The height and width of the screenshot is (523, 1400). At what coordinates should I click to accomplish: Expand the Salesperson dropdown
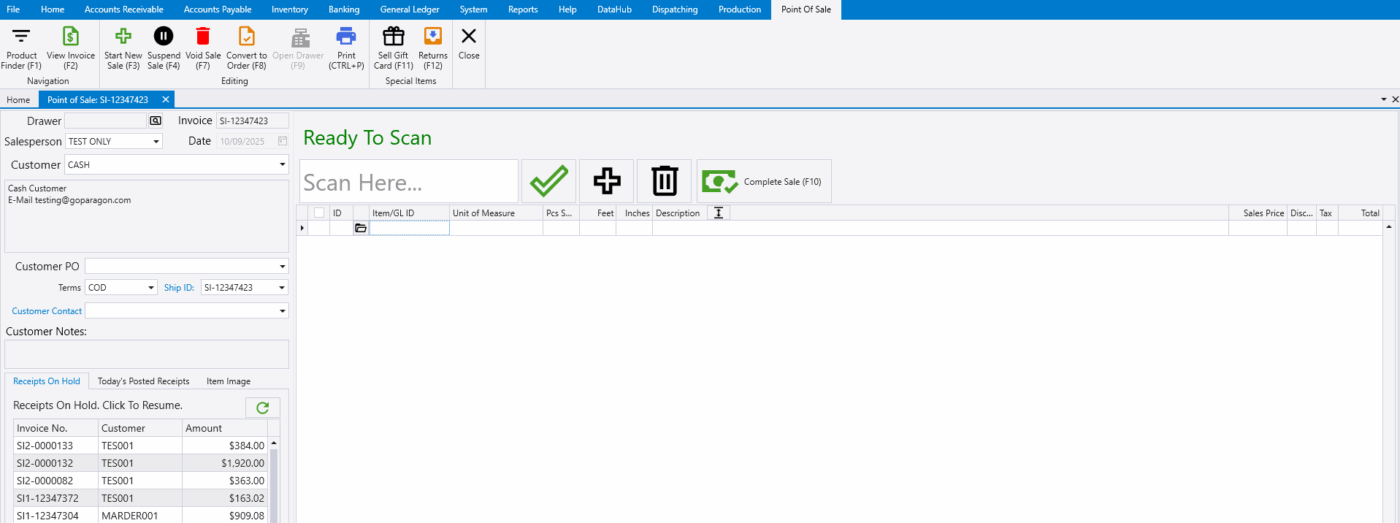[156, 142]
